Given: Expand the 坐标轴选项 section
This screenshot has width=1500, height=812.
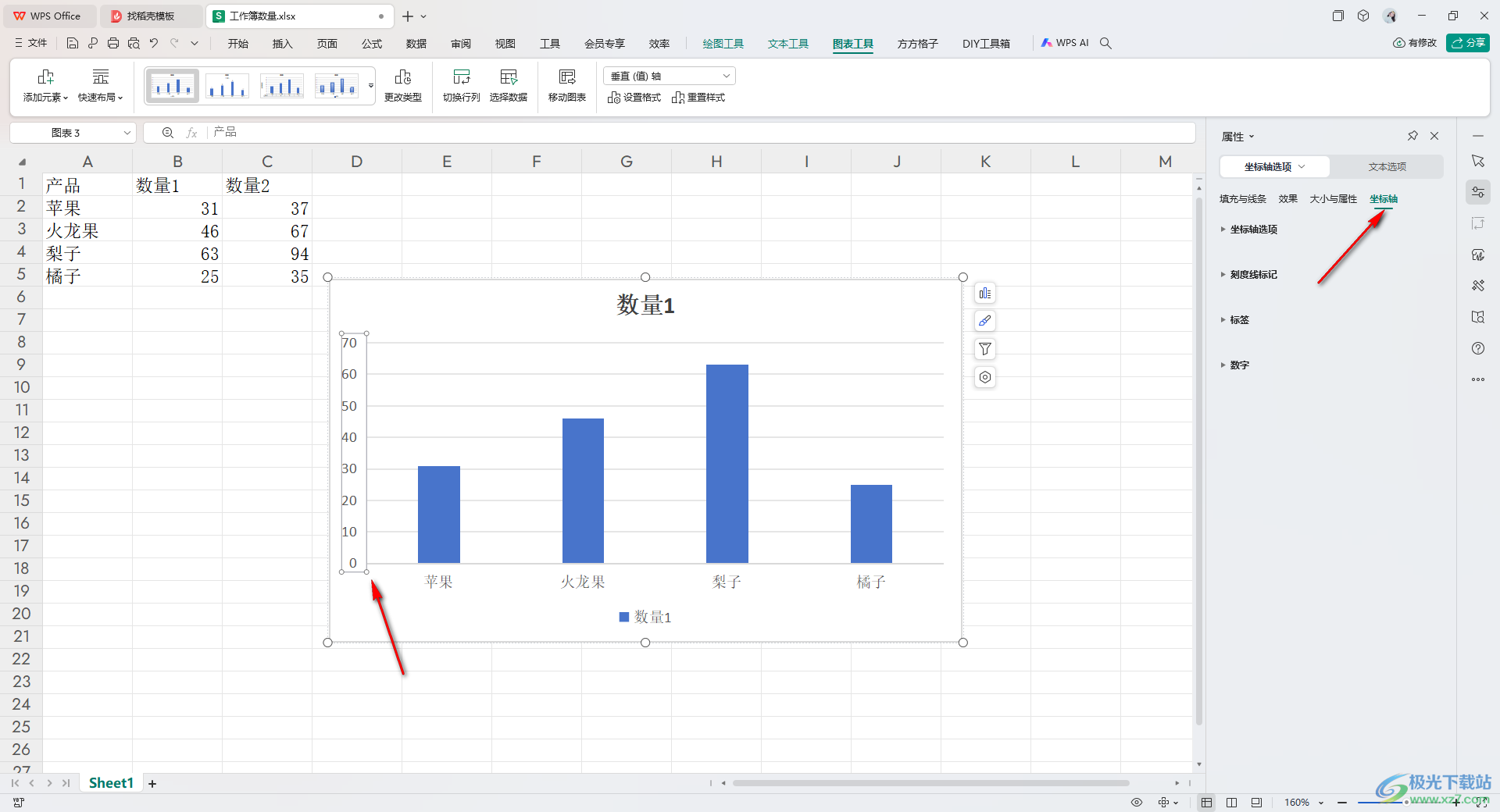Looking at the screenshot, I should (1249, 230).
